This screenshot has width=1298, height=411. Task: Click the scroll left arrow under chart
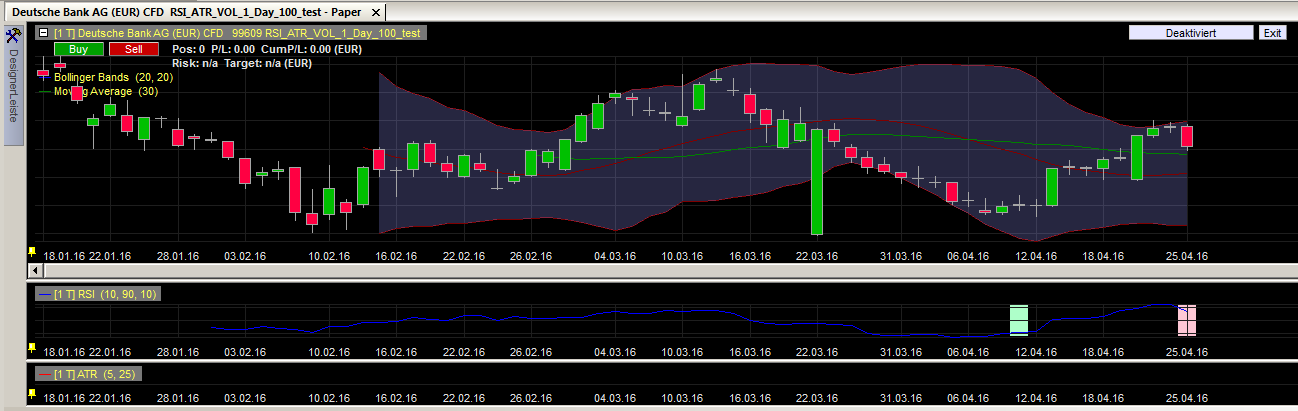click(35, 270)
